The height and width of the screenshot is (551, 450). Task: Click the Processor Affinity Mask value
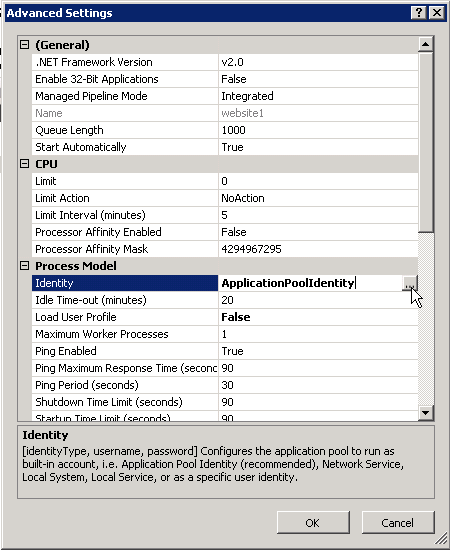318,249
